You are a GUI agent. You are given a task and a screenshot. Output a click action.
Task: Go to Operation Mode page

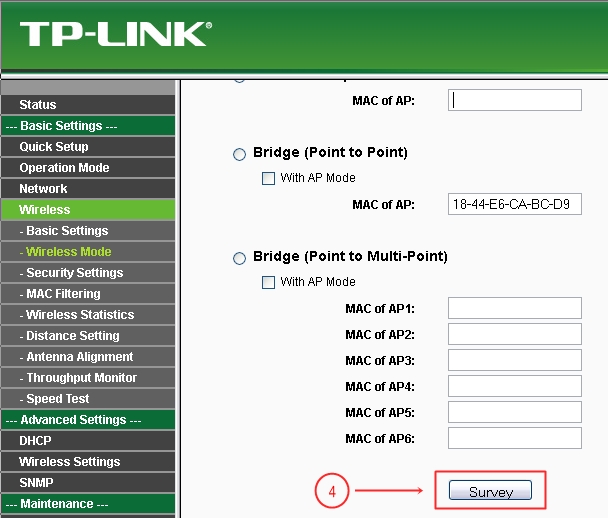click(88, 167)
